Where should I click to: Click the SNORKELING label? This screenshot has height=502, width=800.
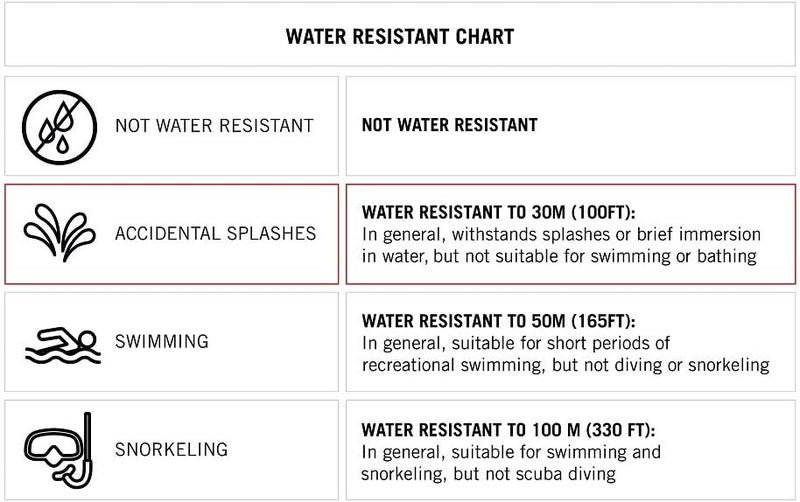pyautogui.click(x=171, y=449)
